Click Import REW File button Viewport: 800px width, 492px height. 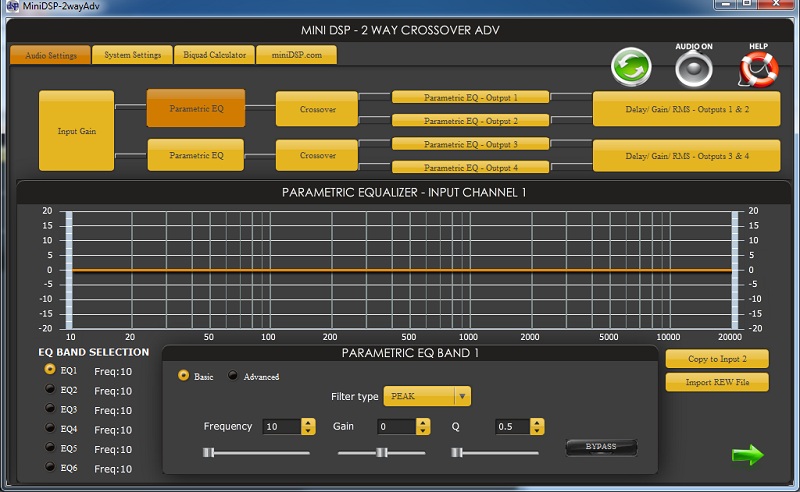click(717, 382)
